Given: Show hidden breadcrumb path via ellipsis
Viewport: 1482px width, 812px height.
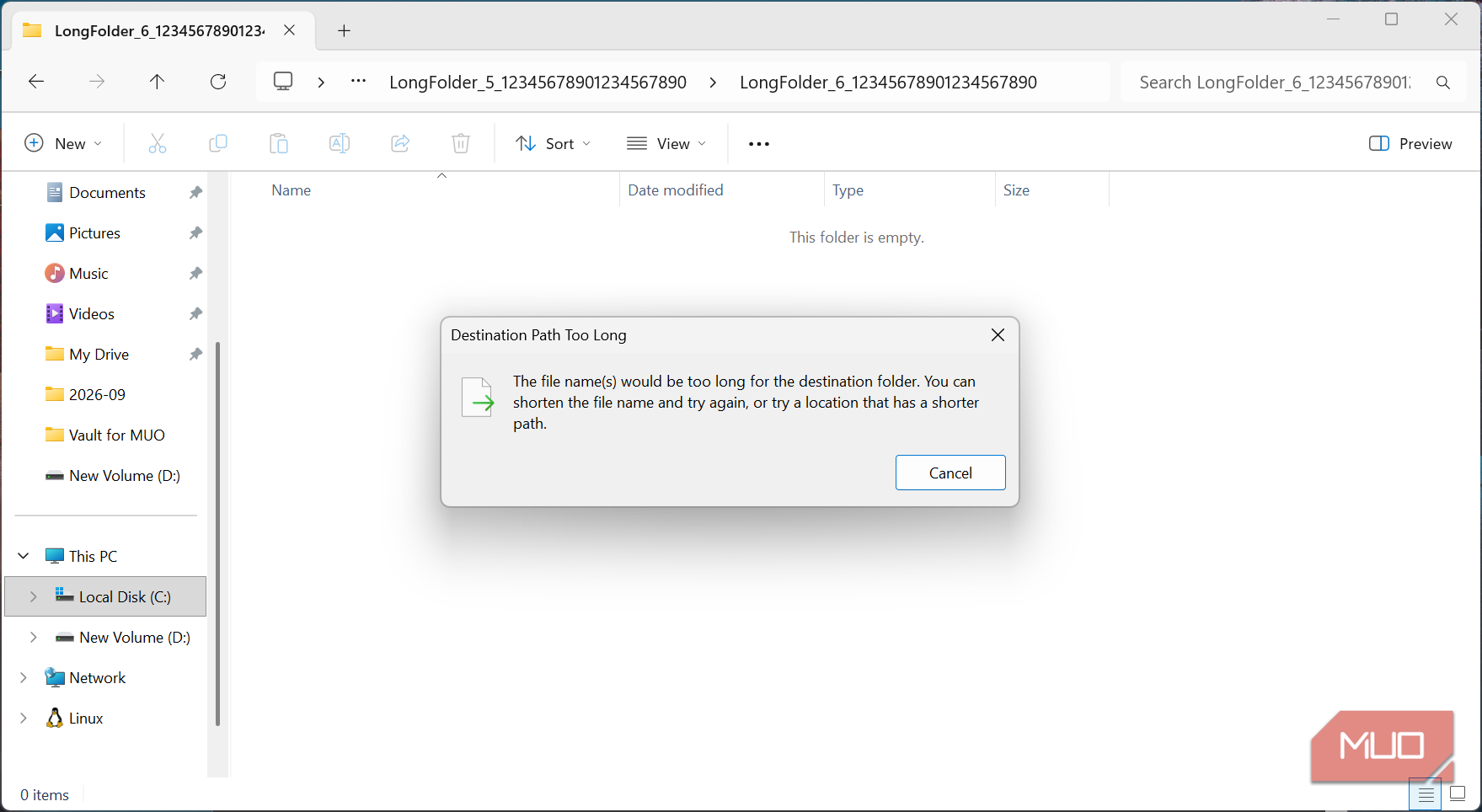Looking at the screenshot, I should (x=359, y=82).
